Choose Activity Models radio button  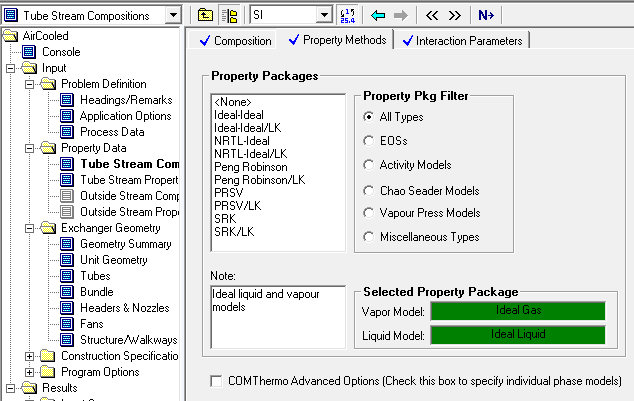click(371, 165)
